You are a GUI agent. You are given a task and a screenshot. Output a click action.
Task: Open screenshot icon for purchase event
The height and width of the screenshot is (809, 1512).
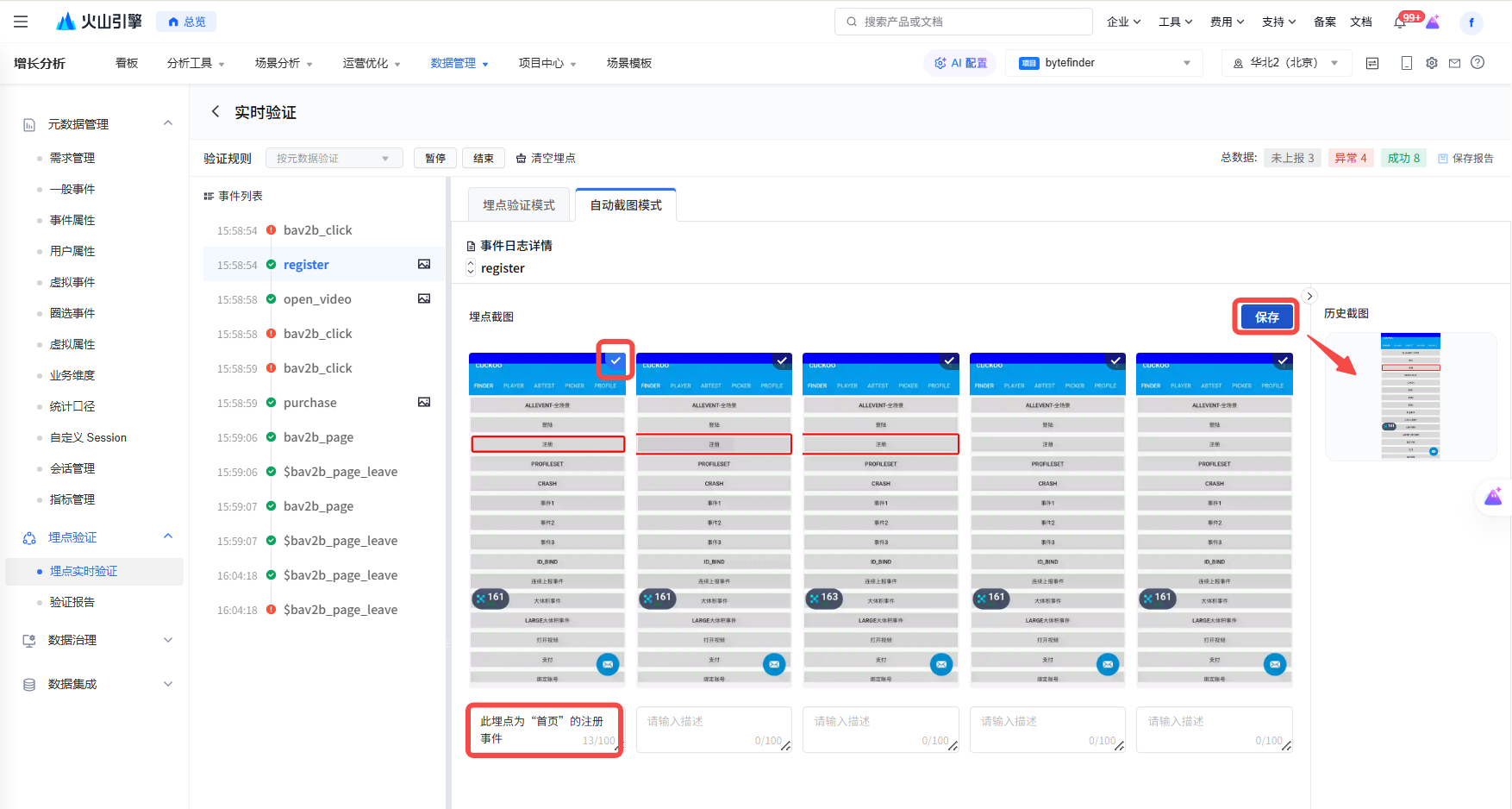(x=424, y=403)
